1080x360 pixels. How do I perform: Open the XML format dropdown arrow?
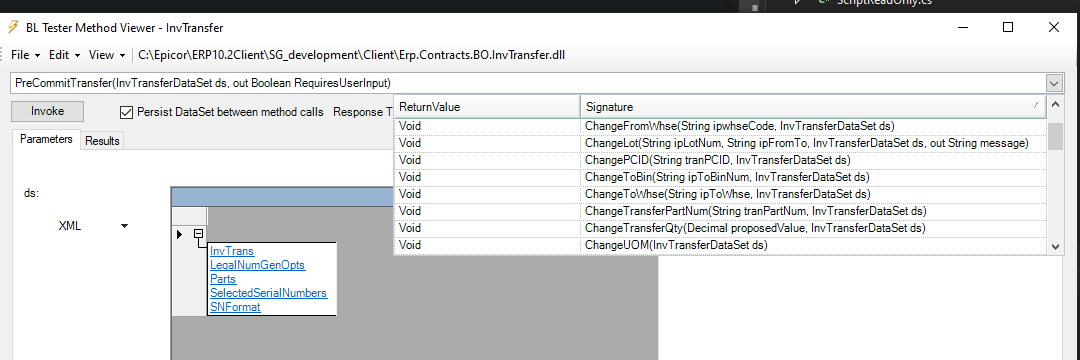coord(125,226)
